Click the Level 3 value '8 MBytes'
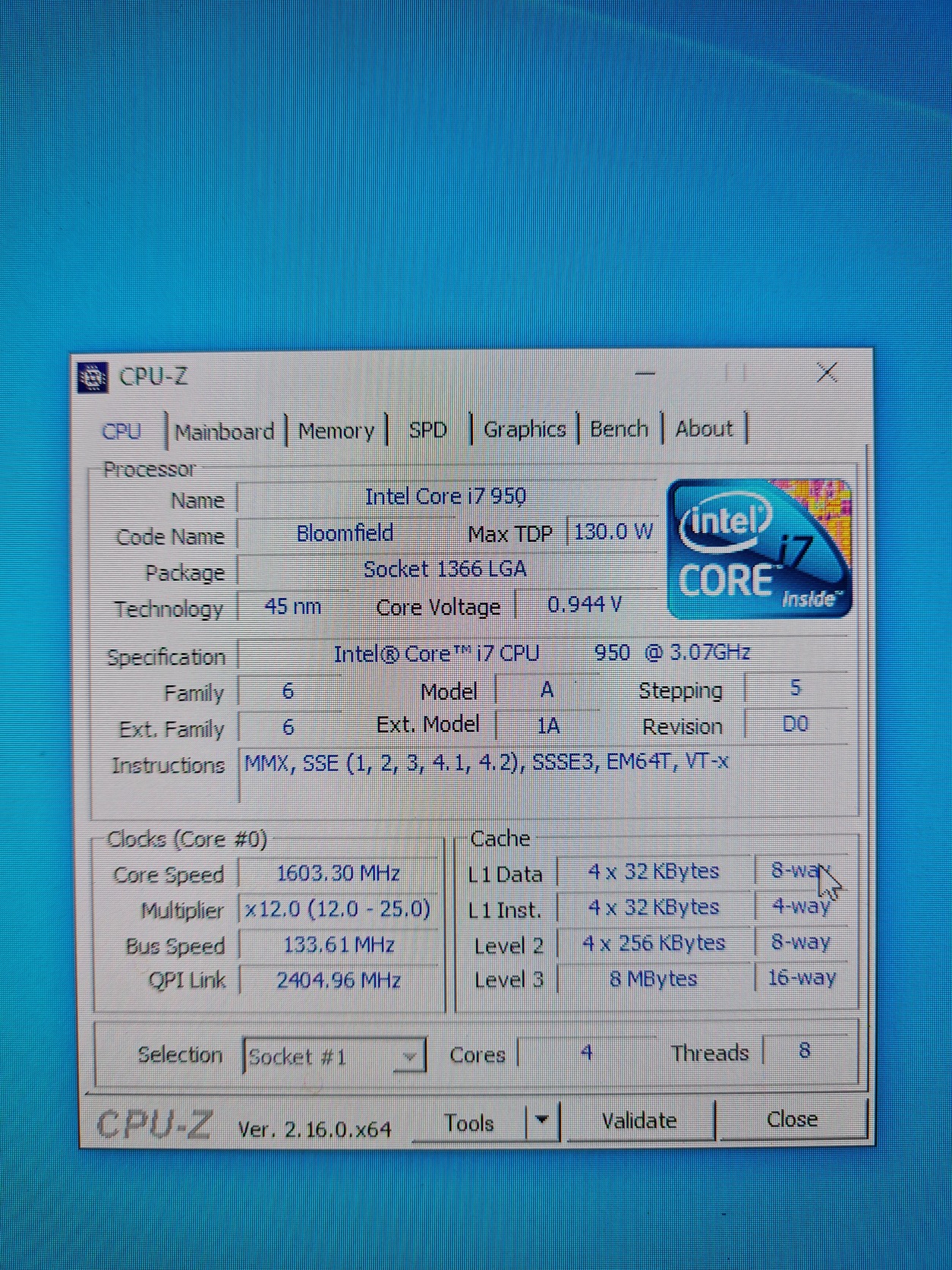952x1270 pixels. coord(654,979)
